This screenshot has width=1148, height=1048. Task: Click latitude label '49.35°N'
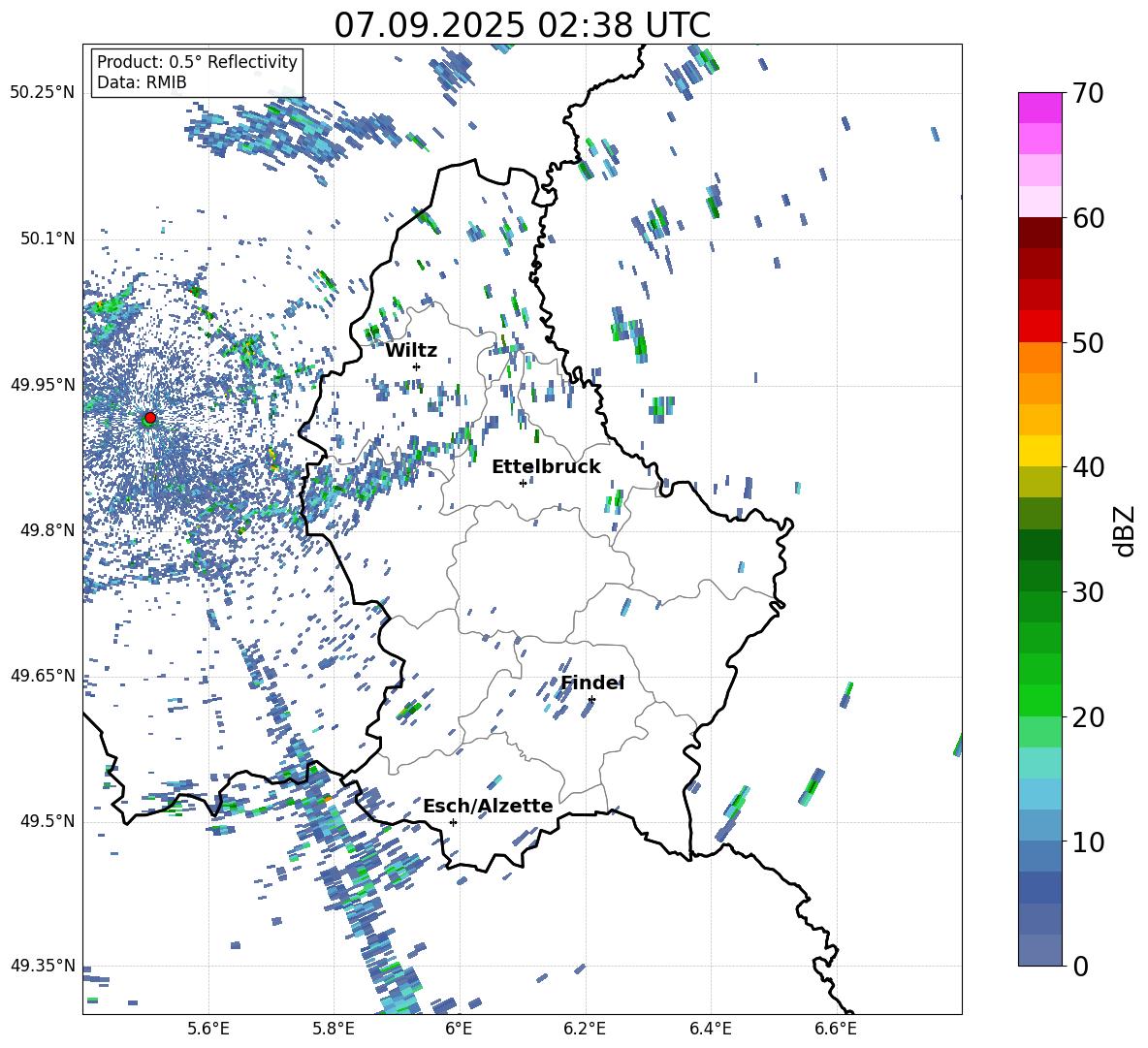(43, 966)
